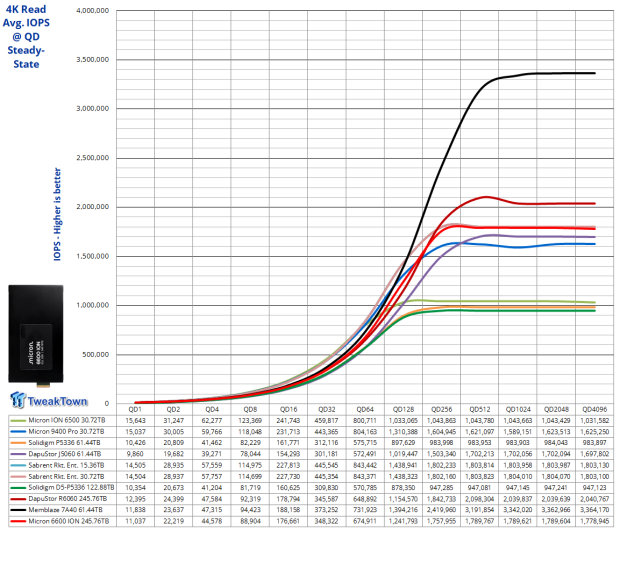620x568 pixels.
Task: Click the red Micron 6600 ION legend swatch
Action: point(18,521)
